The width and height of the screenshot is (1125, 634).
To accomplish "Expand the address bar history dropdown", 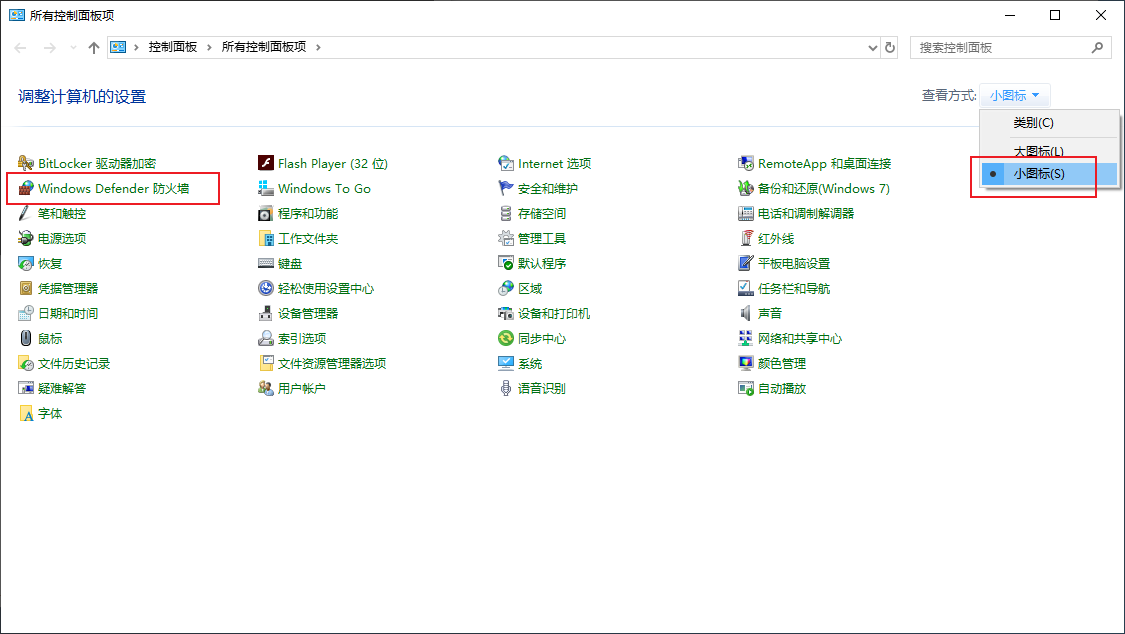I will [x=872, y=48].
